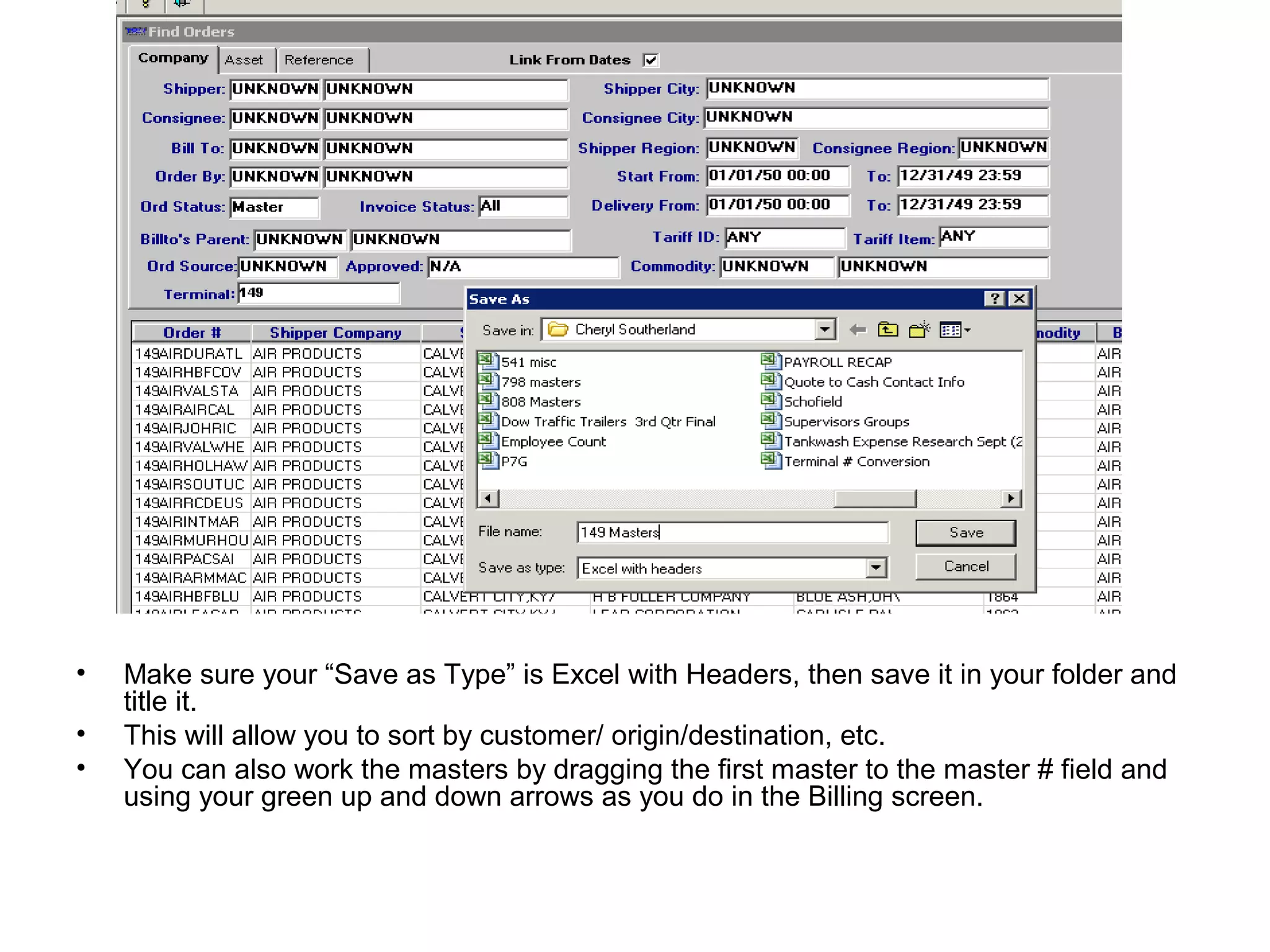Open the View Menu icon in dialog
The height and width of the screenshot is (952, 1270).
(x=954, y=330)
